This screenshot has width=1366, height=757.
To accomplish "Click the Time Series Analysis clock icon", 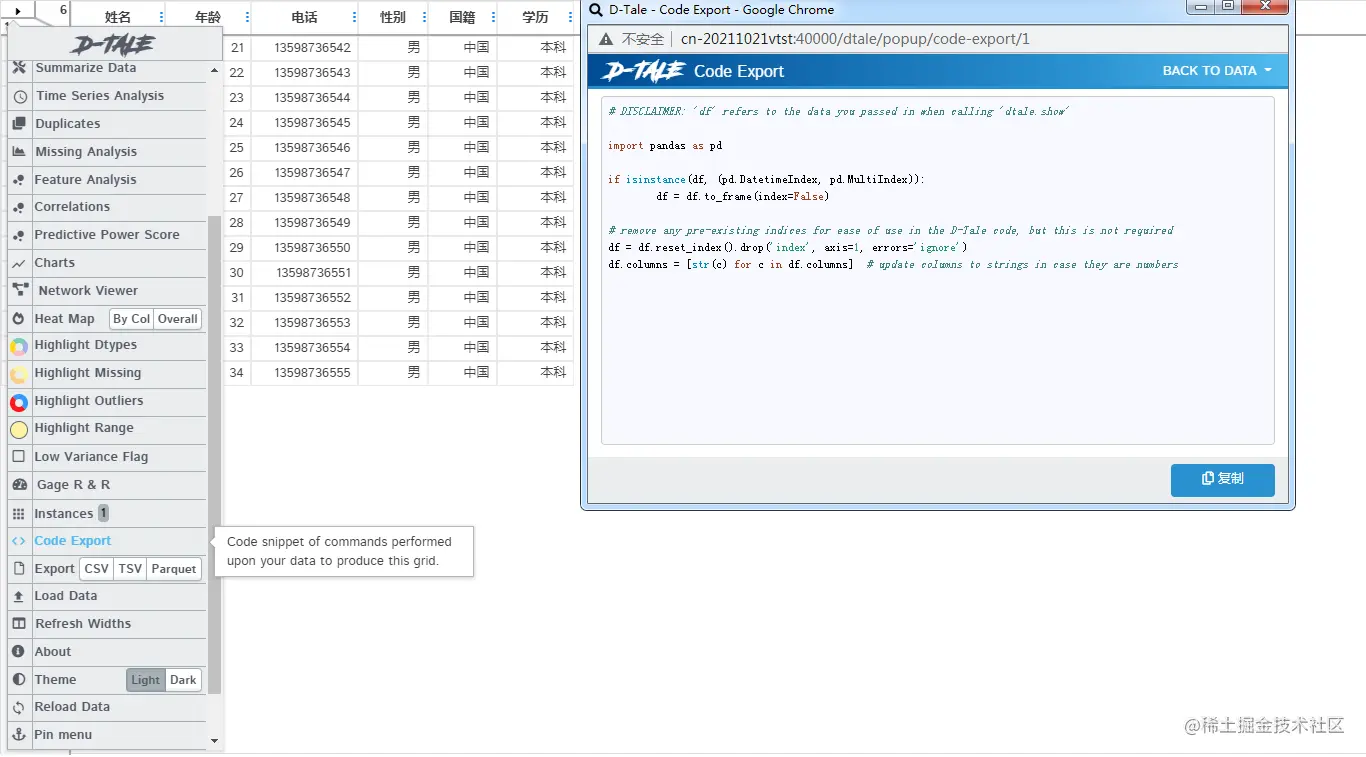I will (20, 97).
